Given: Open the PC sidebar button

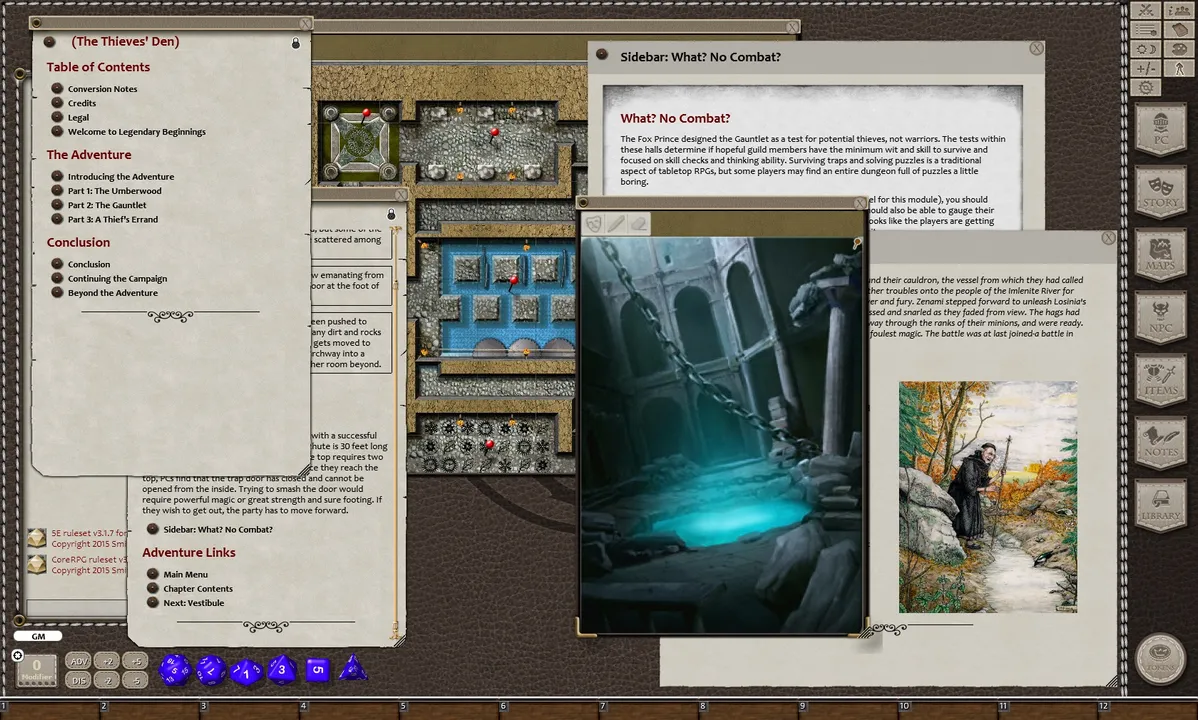Looking at the screenshot, I should click(1161, 128).
